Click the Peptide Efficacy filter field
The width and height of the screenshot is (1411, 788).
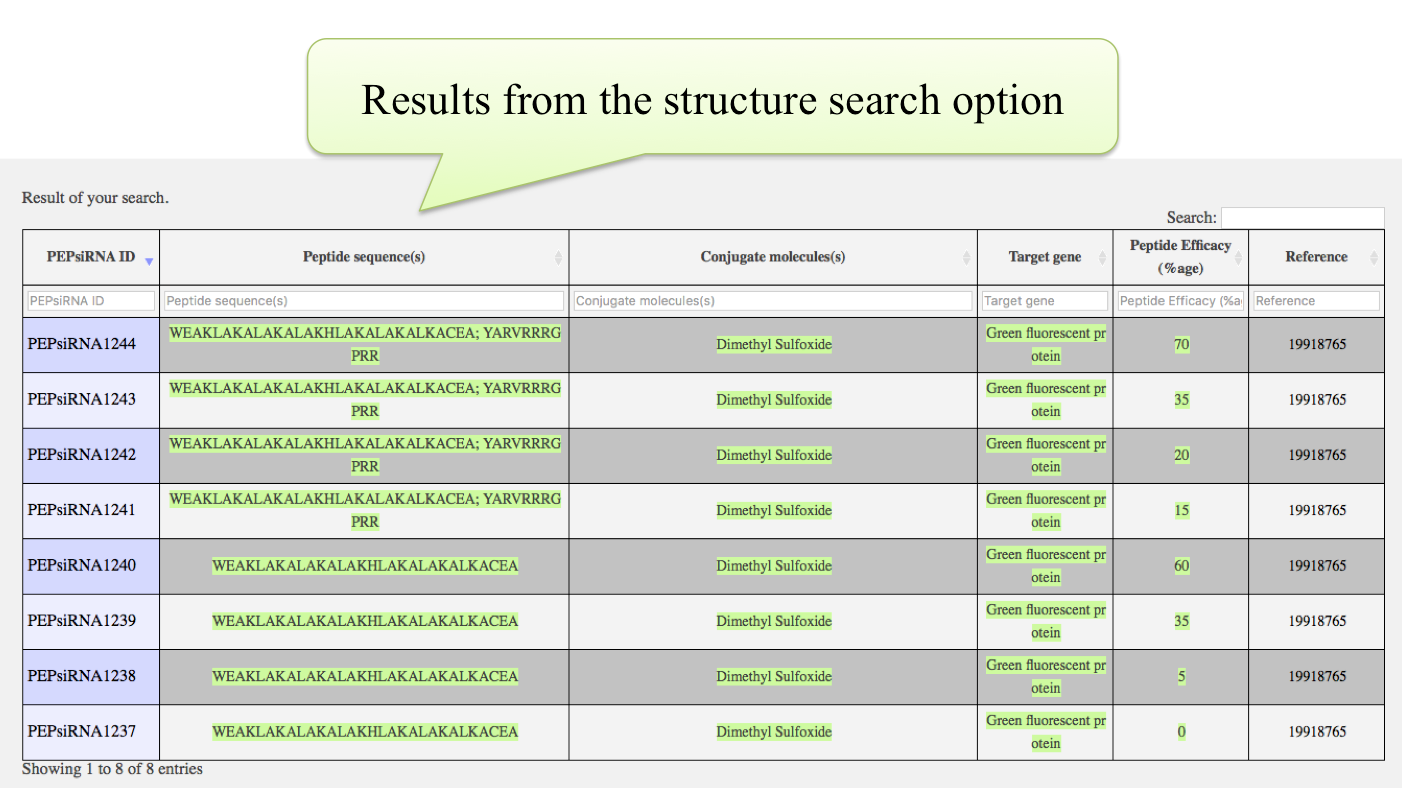pos(1180,301)
